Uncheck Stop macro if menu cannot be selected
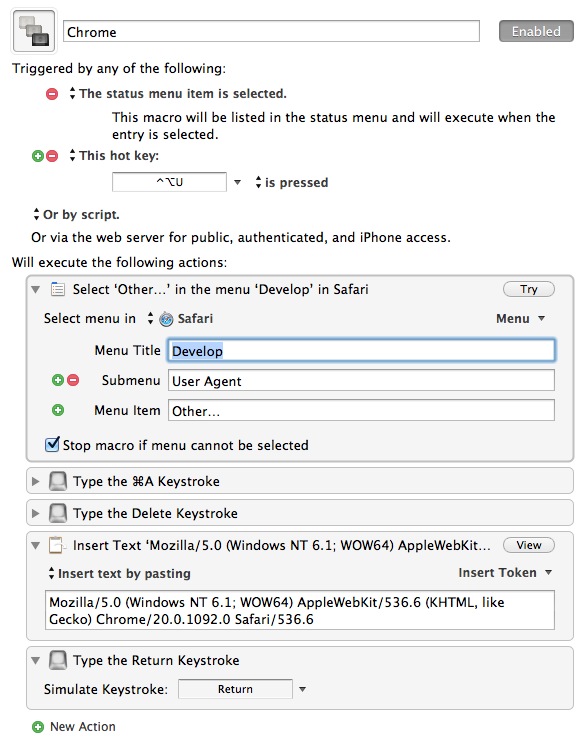583x749 pixels. (52, 444)
